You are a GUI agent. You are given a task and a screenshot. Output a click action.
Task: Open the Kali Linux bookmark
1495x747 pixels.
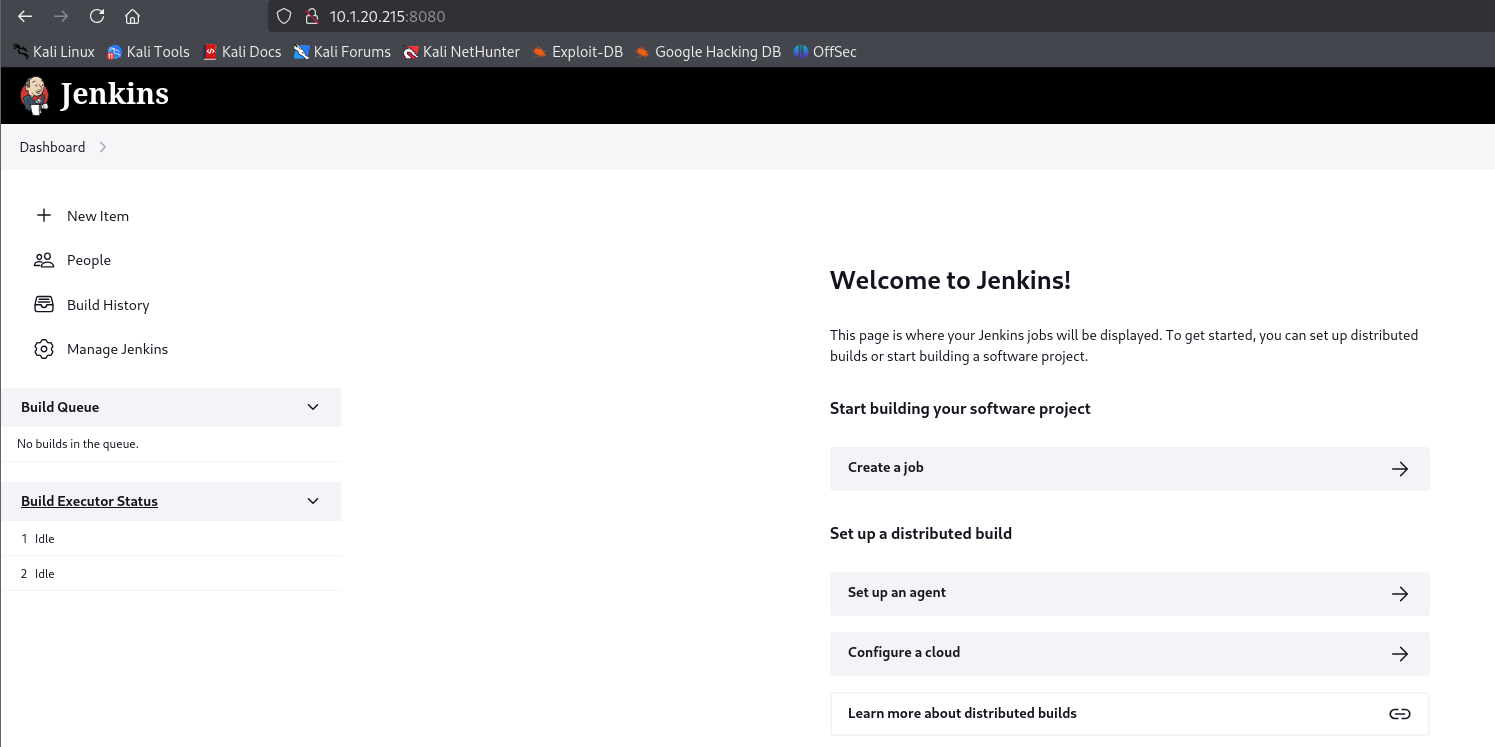pyautogui.click(x=54, y=52)
